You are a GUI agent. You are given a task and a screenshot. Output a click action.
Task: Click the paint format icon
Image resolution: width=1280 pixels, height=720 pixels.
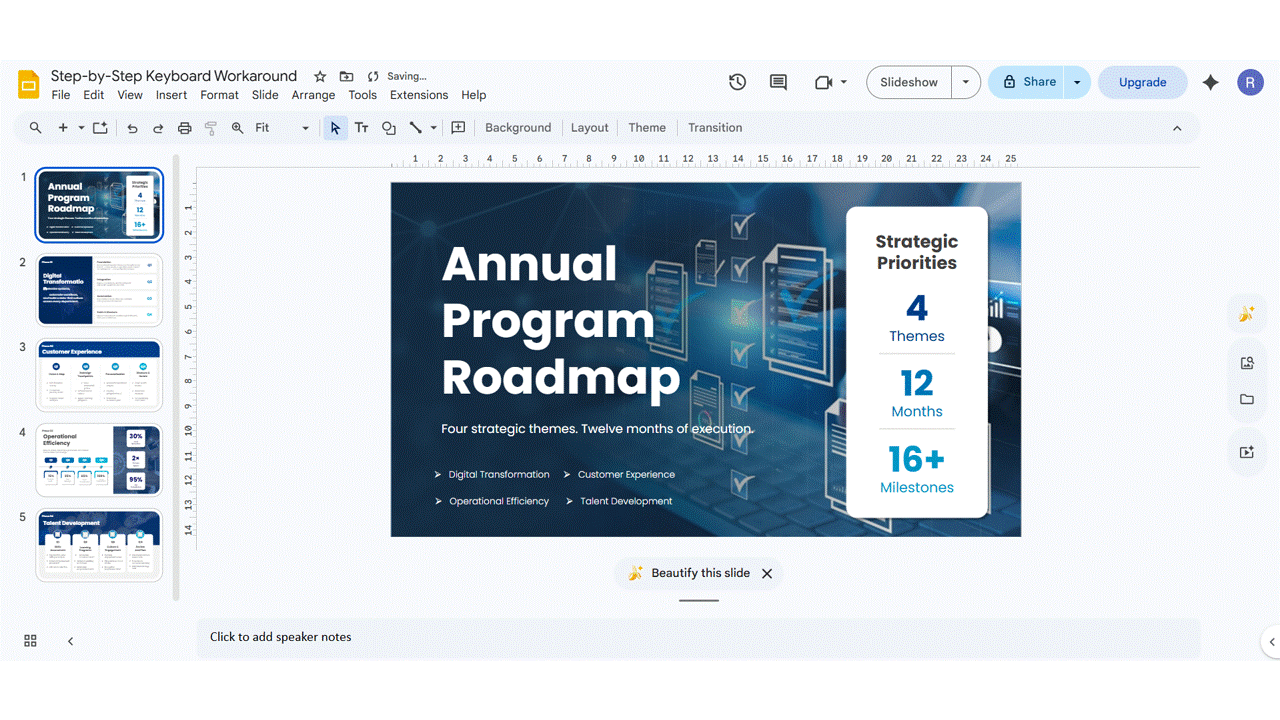pos(210,128)
